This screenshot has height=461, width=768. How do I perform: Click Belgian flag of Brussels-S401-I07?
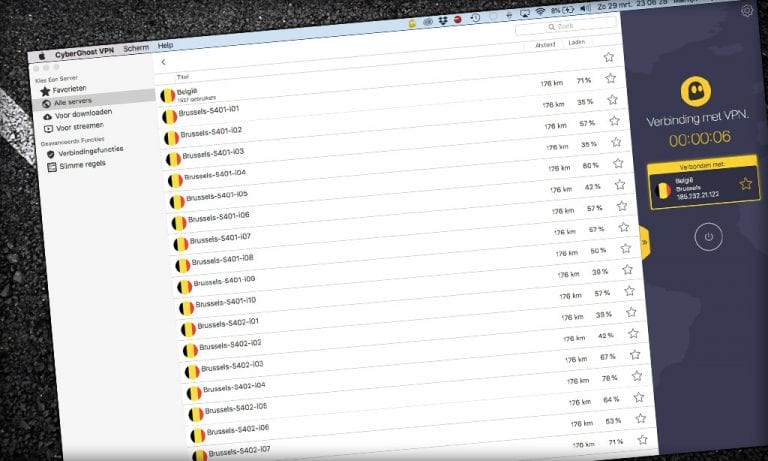click(181, 244)
